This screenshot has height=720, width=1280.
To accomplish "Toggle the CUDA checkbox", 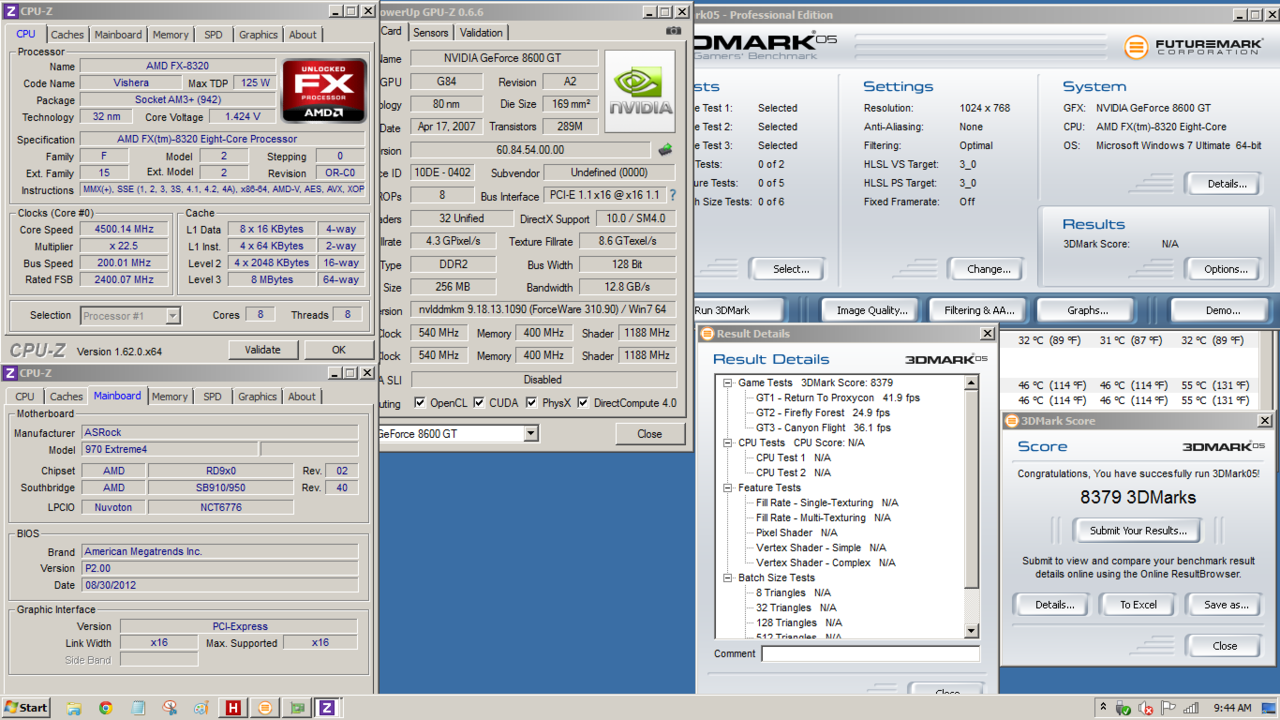I will 480,403.
